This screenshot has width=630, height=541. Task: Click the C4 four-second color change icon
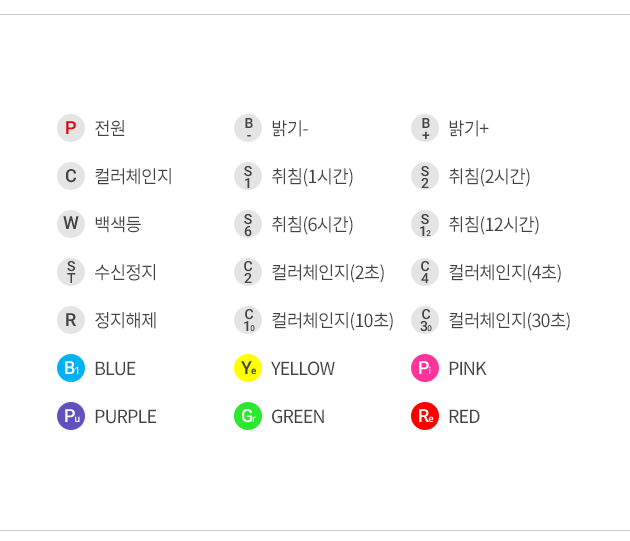tap(425, 272)
